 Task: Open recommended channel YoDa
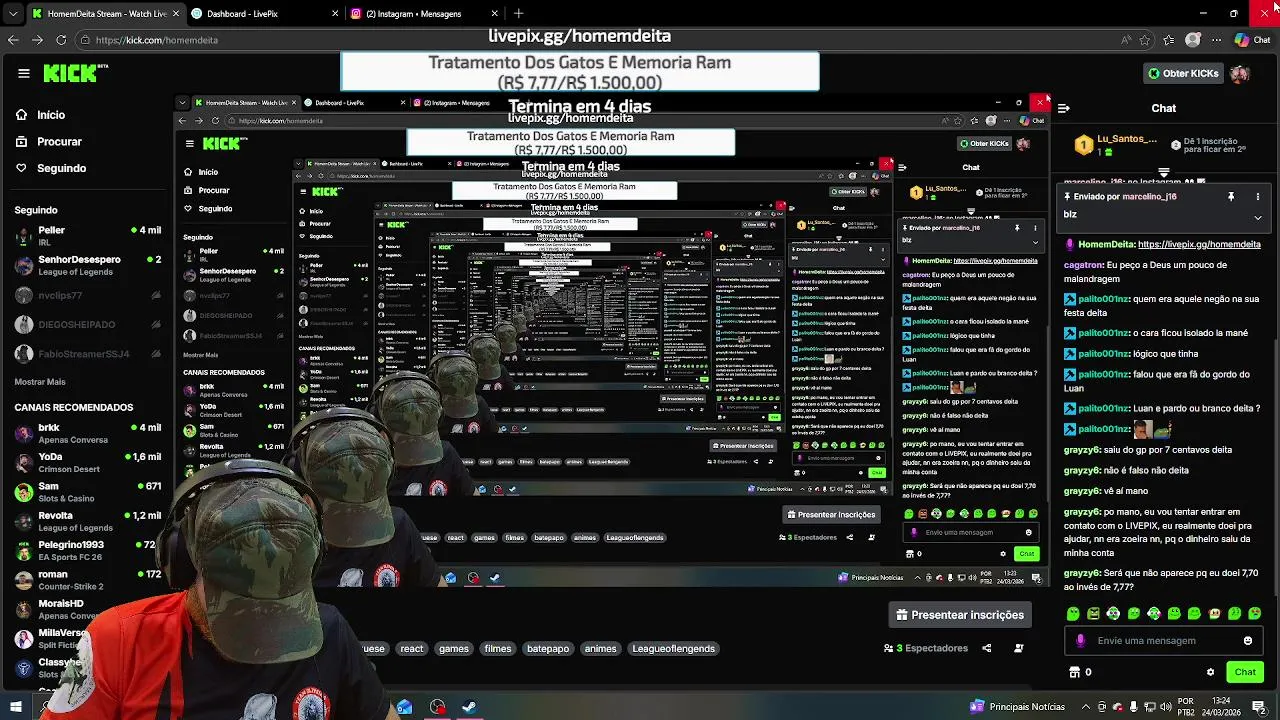[x=87, y=462]
